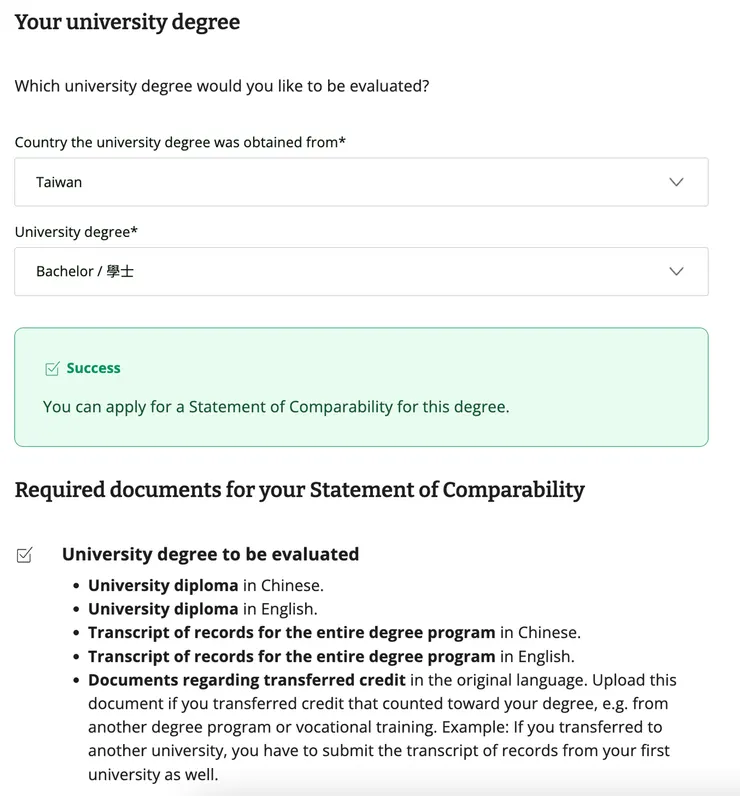The width and height of the screenshot is (740, 796).
Task: Click "Documents regarding transferred credit" bold text
Action: point(247,680)
